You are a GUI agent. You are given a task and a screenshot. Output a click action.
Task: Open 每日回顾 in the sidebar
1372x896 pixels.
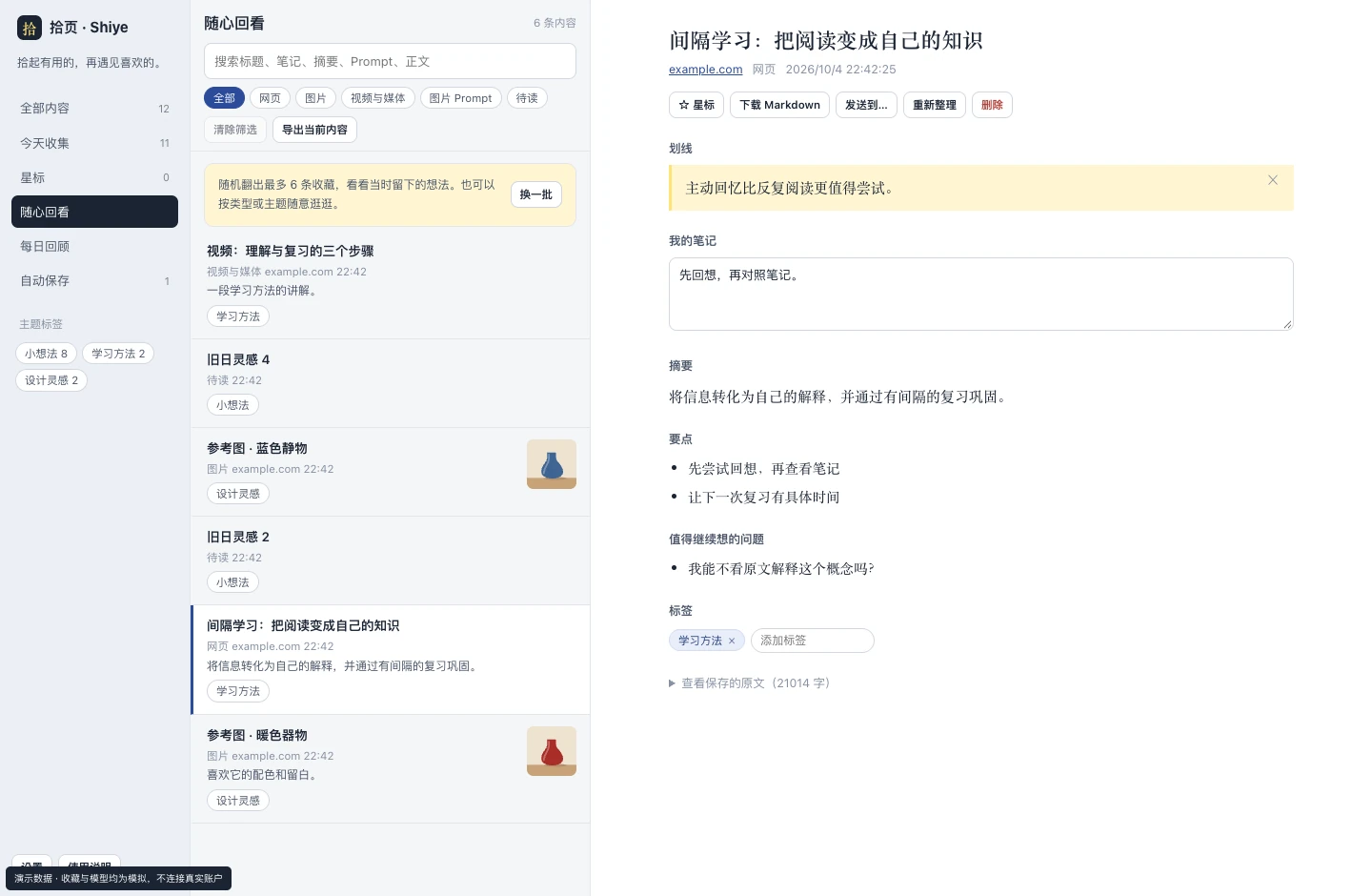click(94, 246)
